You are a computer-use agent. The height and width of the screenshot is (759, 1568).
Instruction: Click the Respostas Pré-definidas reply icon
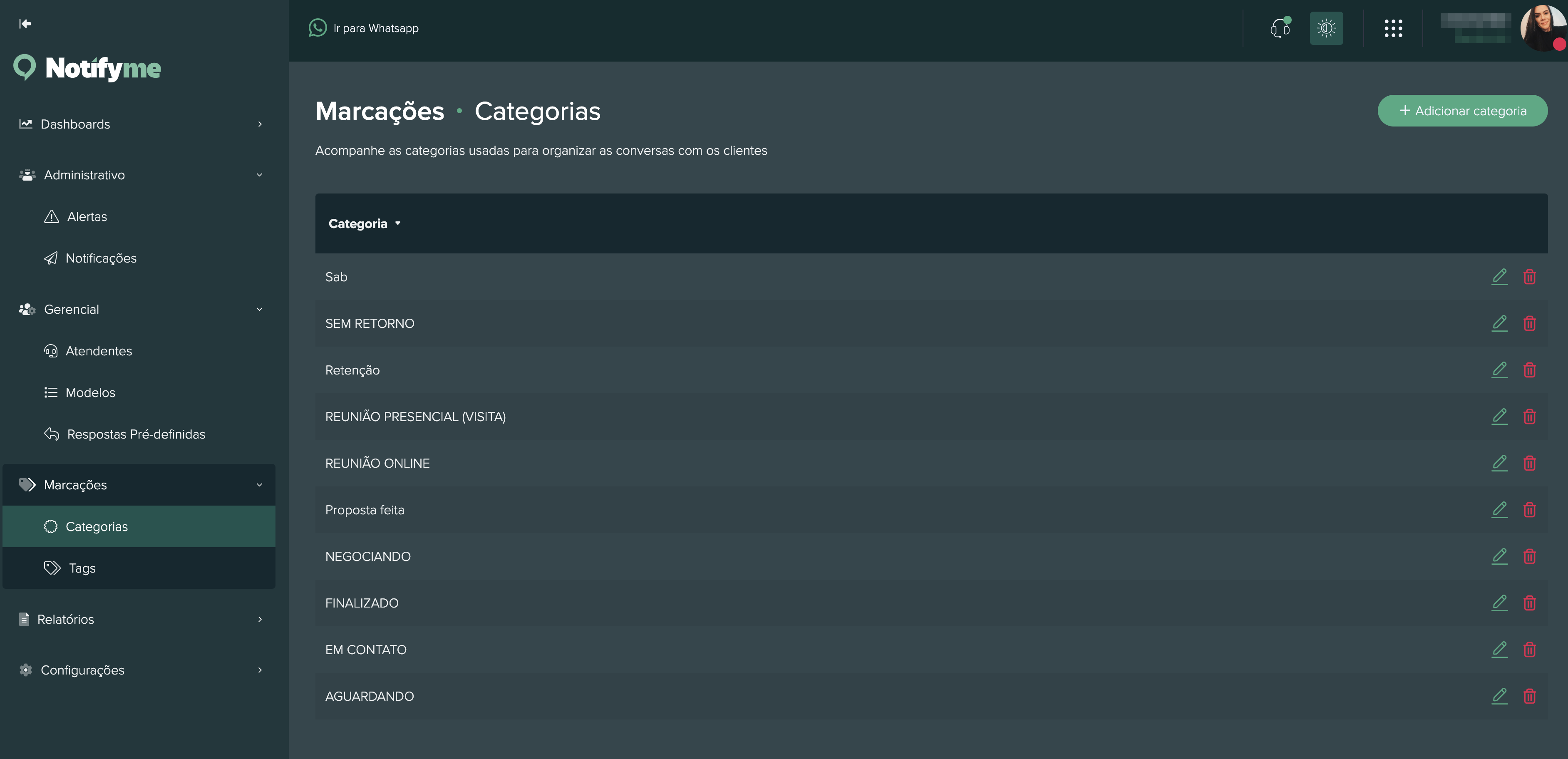(x=51, y=434)
